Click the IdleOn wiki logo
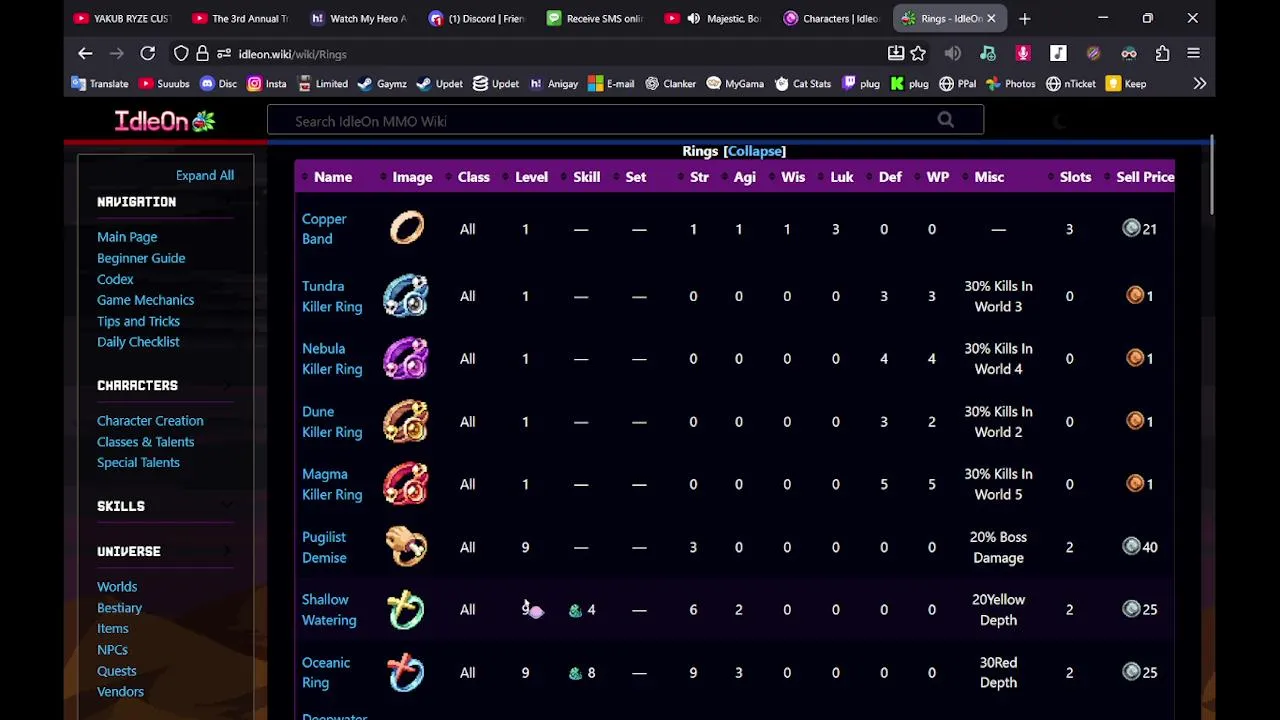This screenshot has width=1280, height=720. pos(165,121)
